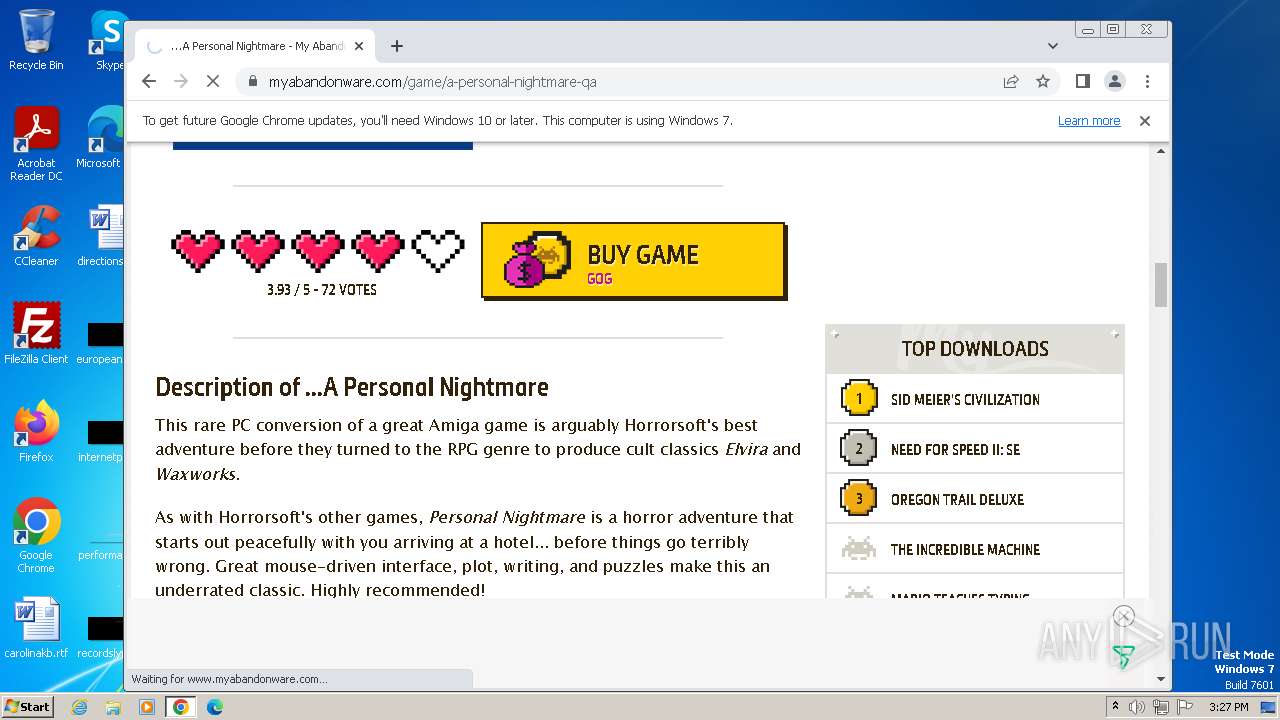
Task: Select the carolinakb.rtf file on the desktop
Action: 36,628
